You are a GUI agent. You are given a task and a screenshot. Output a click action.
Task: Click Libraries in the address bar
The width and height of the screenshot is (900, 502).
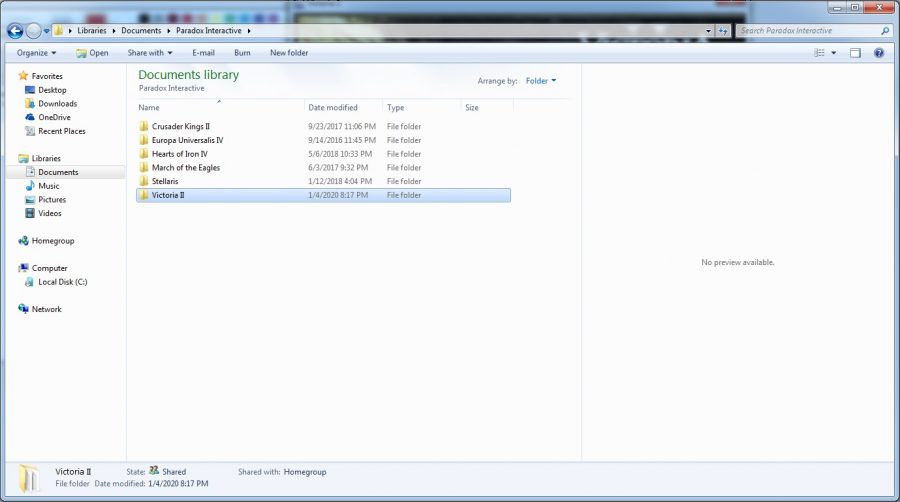coord(92,30)
